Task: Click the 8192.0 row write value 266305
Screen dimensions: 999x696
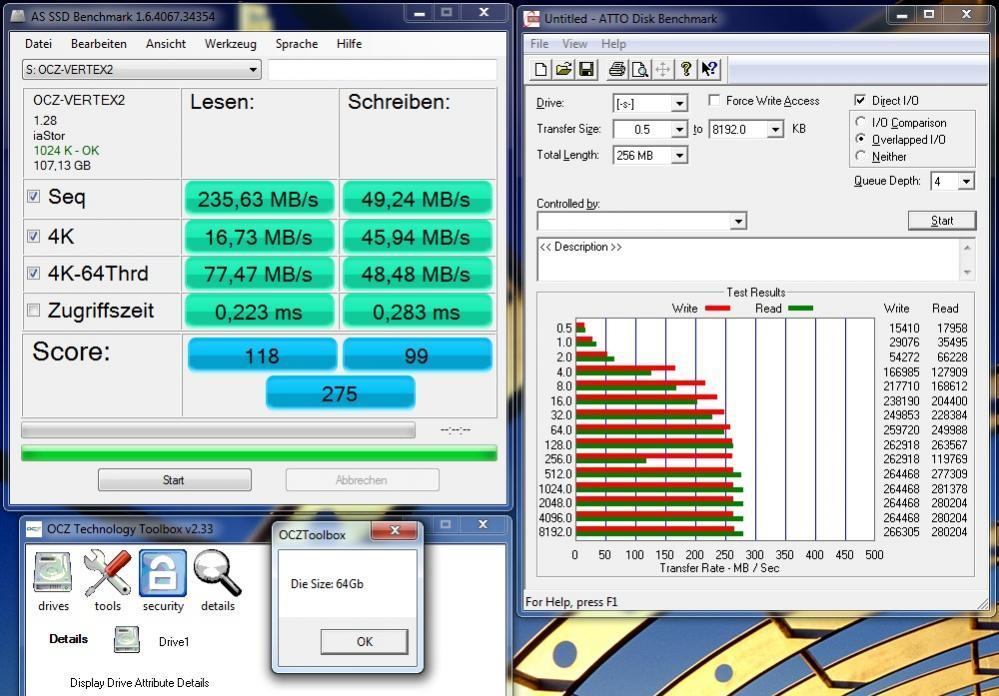Action: click(x=901, y=532)
